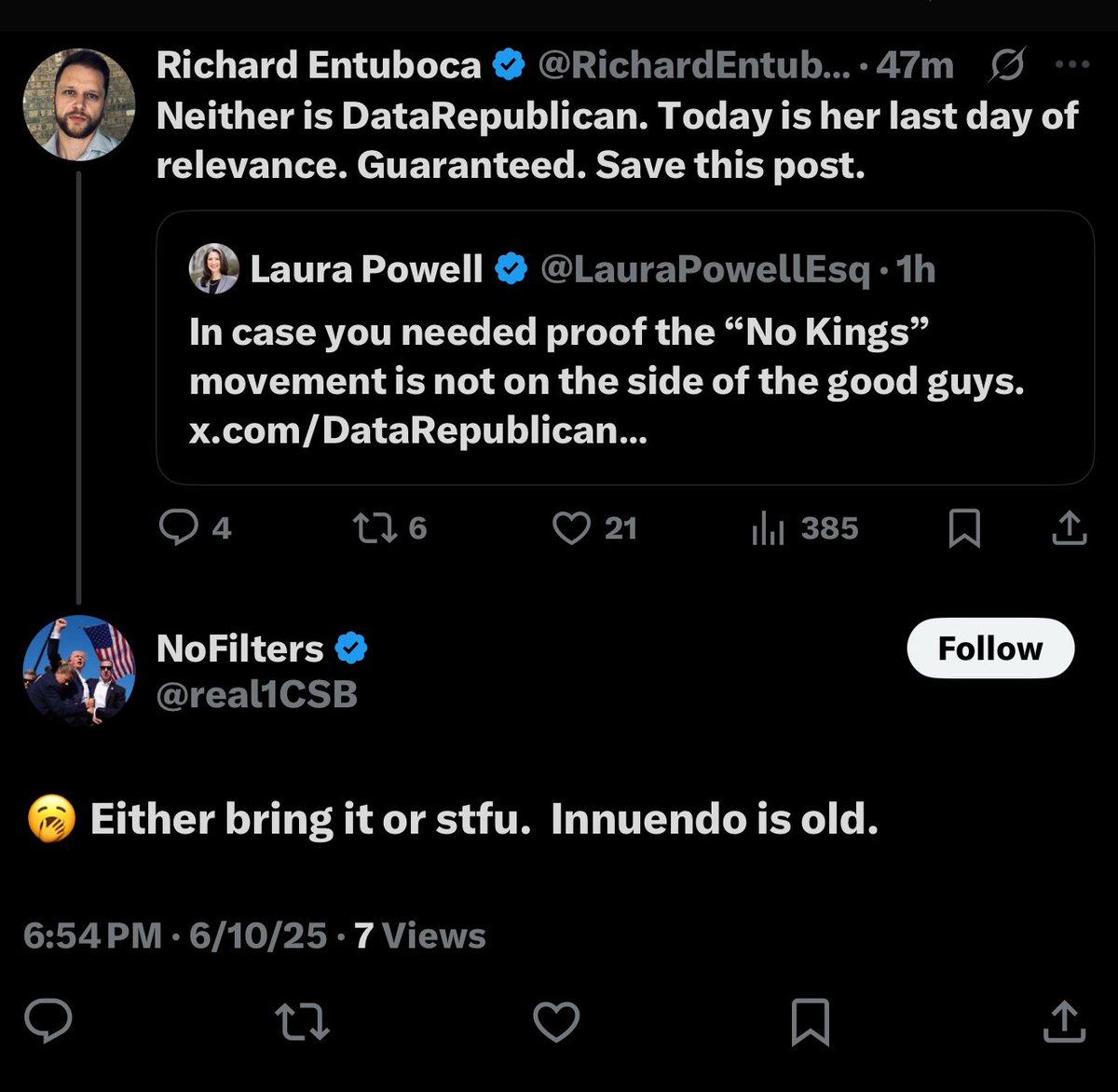Follow the NoFilters account
The image size is (1118, 1092).
(989, 648)
